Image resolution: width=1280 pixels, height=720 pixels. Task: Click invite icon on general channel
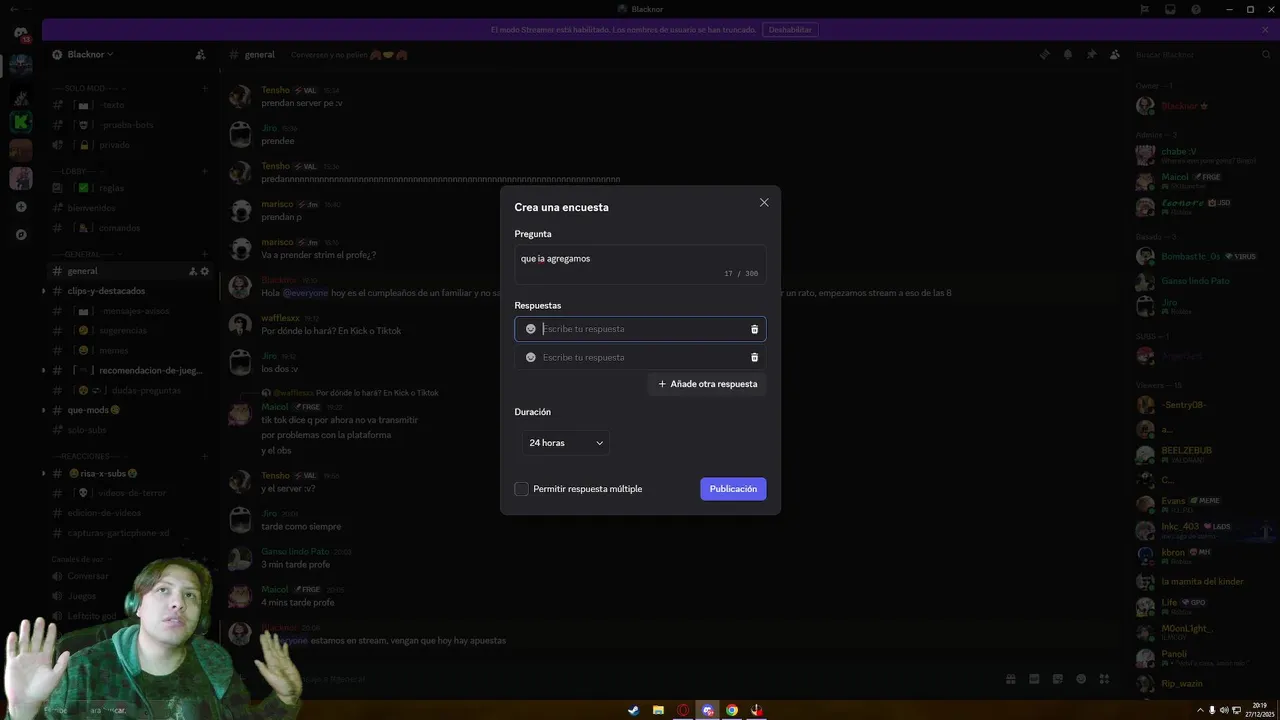point(193,271)
